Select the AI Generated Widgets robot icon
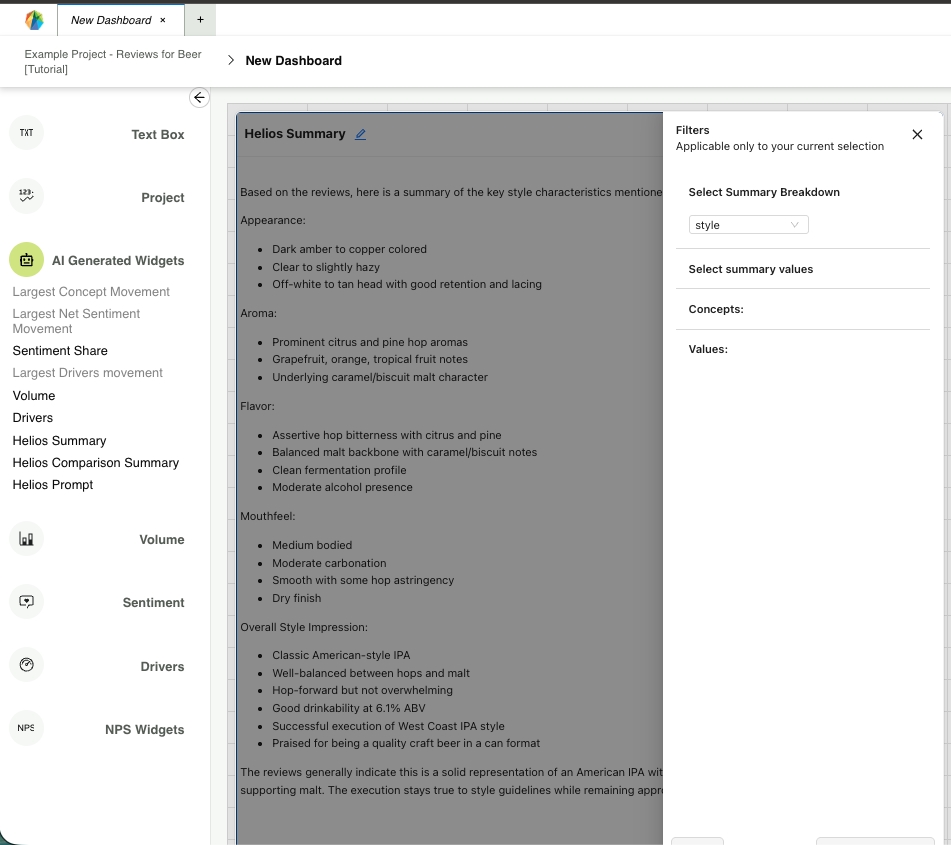The height and width of the screenshot is (845, 951). [27, 260]
